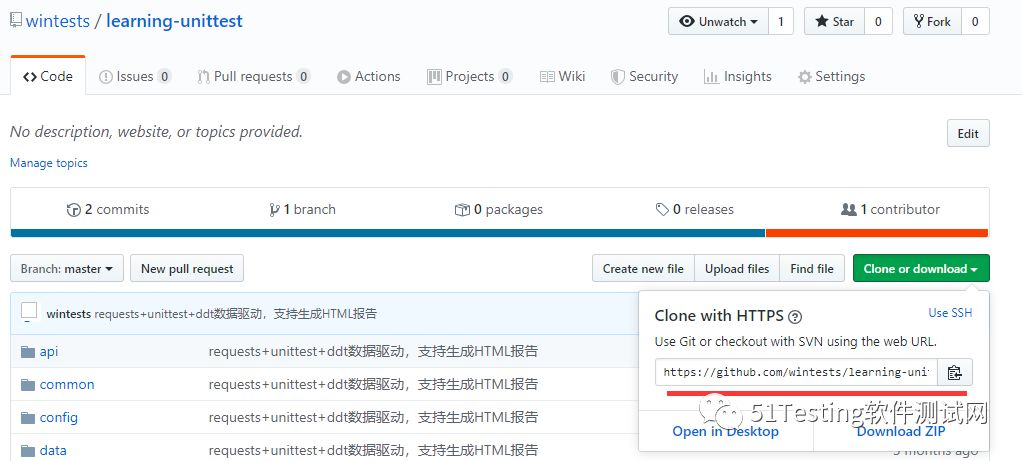Open the Pull requests tab
Viewport: 1022px width, 461px height.
click(x=254, y=76)
